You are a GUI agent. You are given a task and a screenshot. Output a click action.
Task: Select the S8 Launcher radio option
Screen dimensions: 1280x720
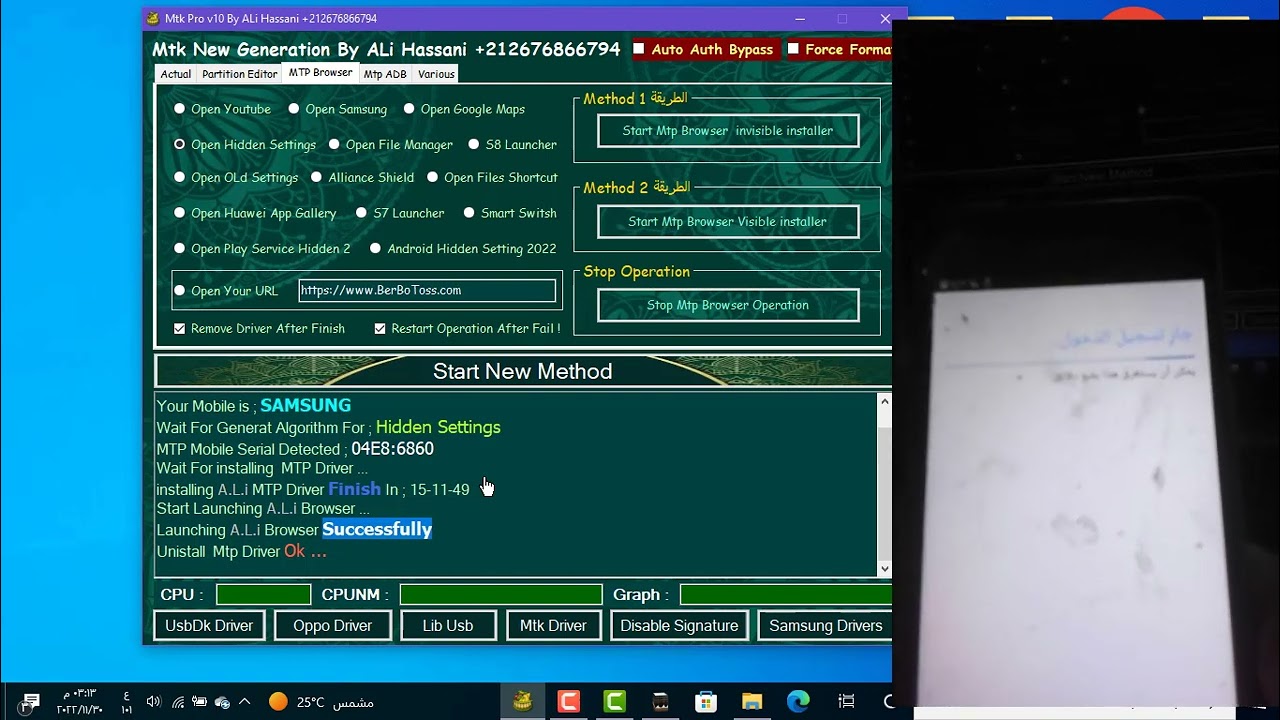pos(474,144)
